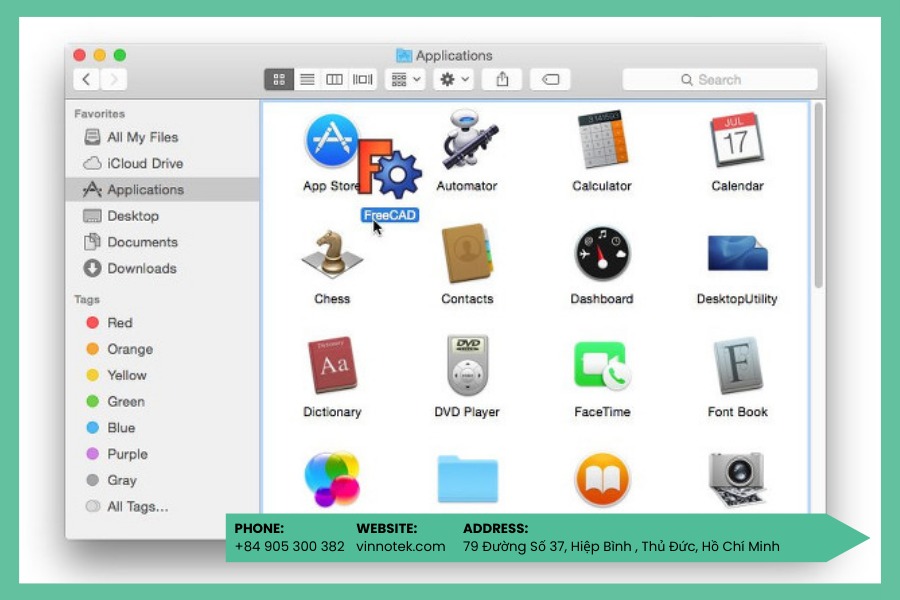Go back with the left chevron
This screenshot has width=900, height=600.
tap(87, 79)
